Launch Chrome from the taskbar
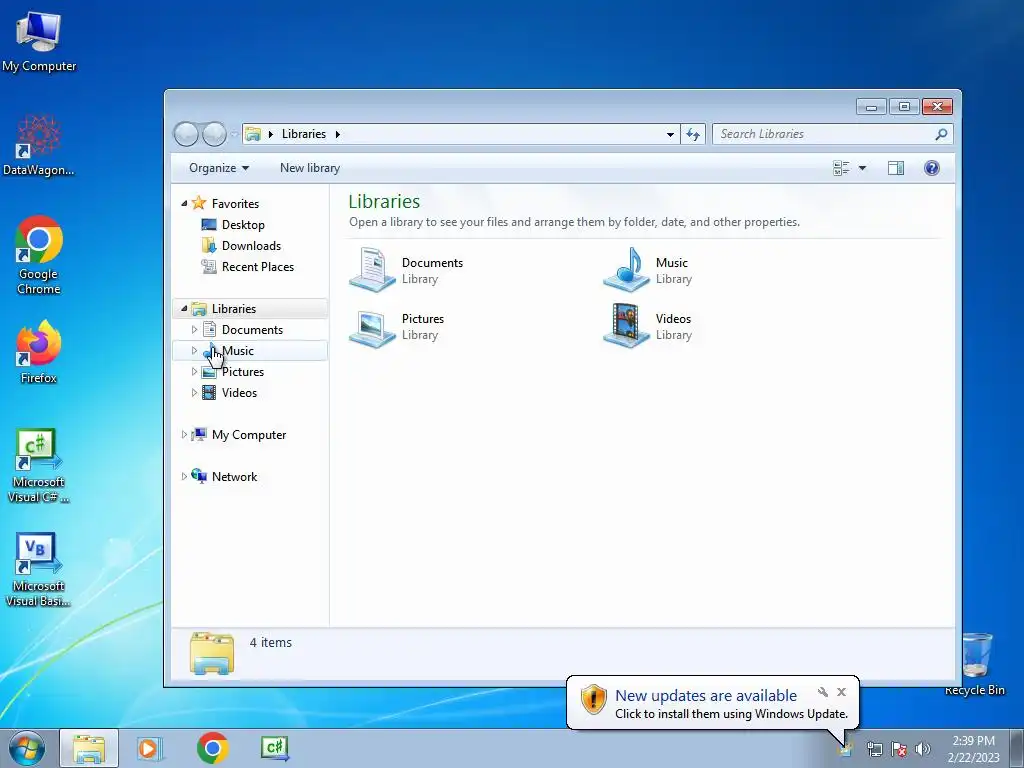 point(212,748)
